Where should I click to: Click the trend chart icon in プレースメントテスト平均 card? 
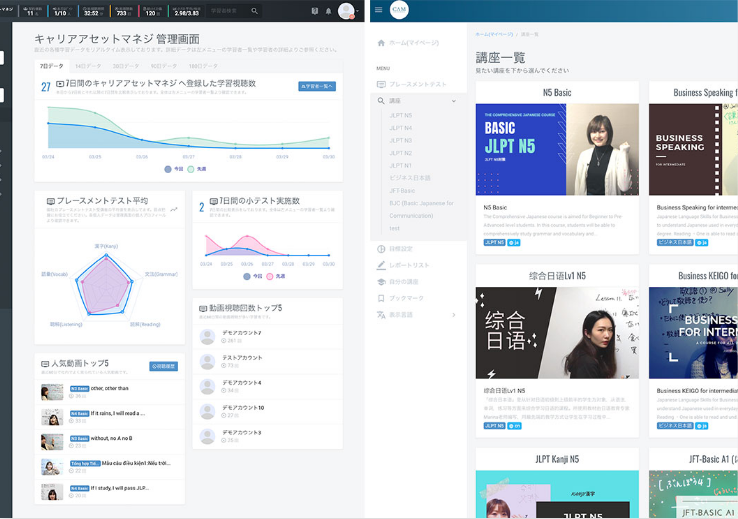(174, 209)
